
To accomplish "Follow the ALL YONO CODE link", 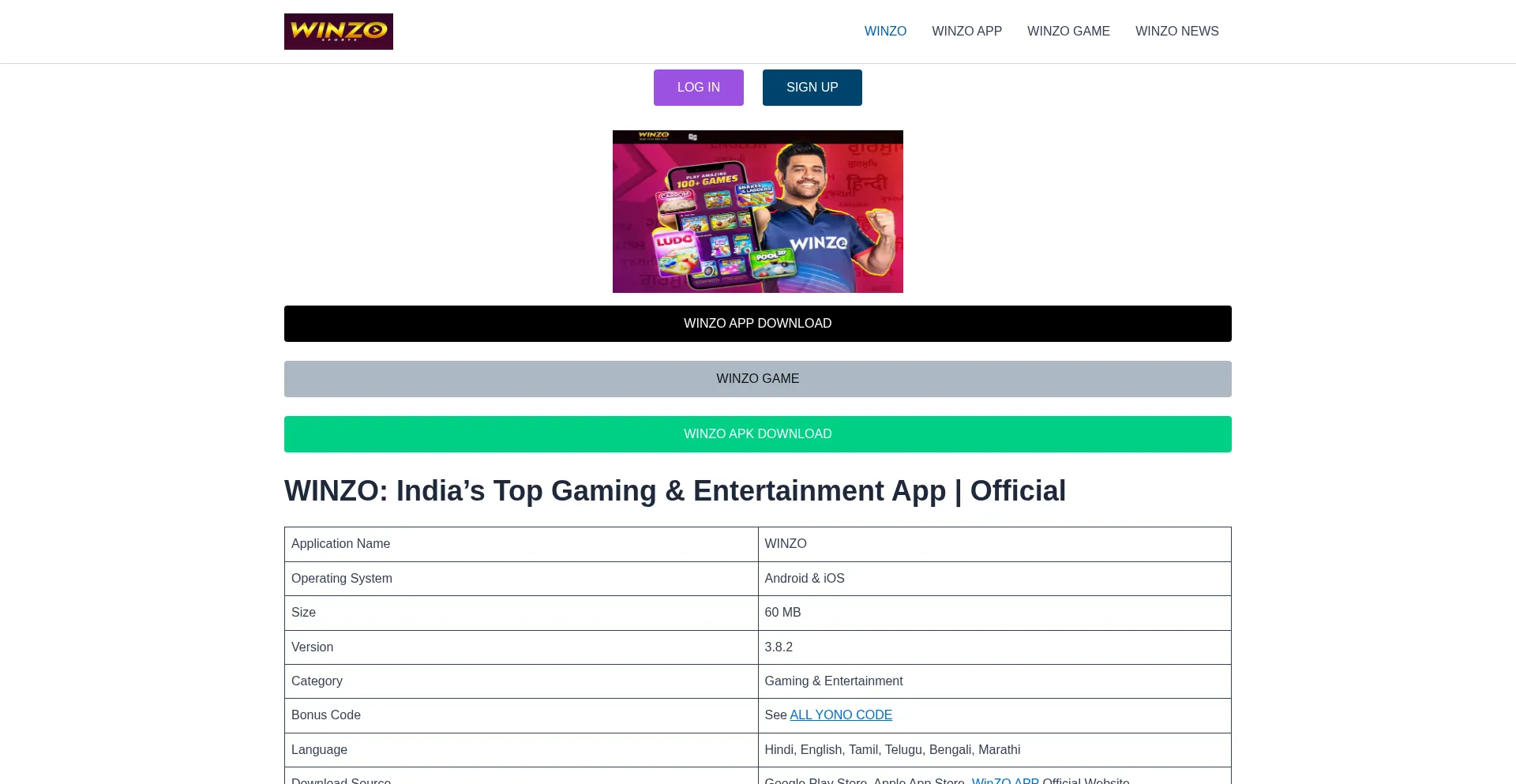I will (841, 715).
